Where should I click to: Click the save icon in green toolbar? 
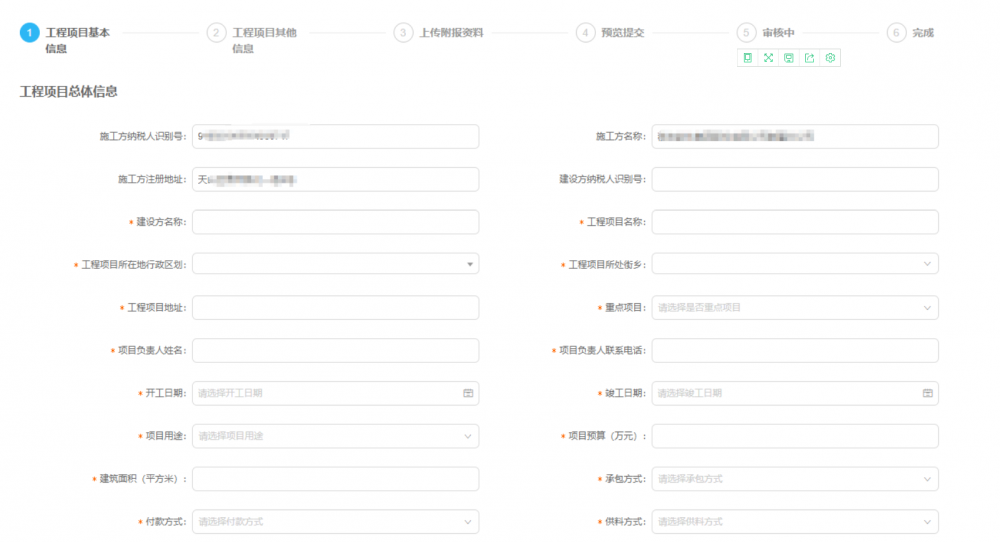tap(789, 58)
